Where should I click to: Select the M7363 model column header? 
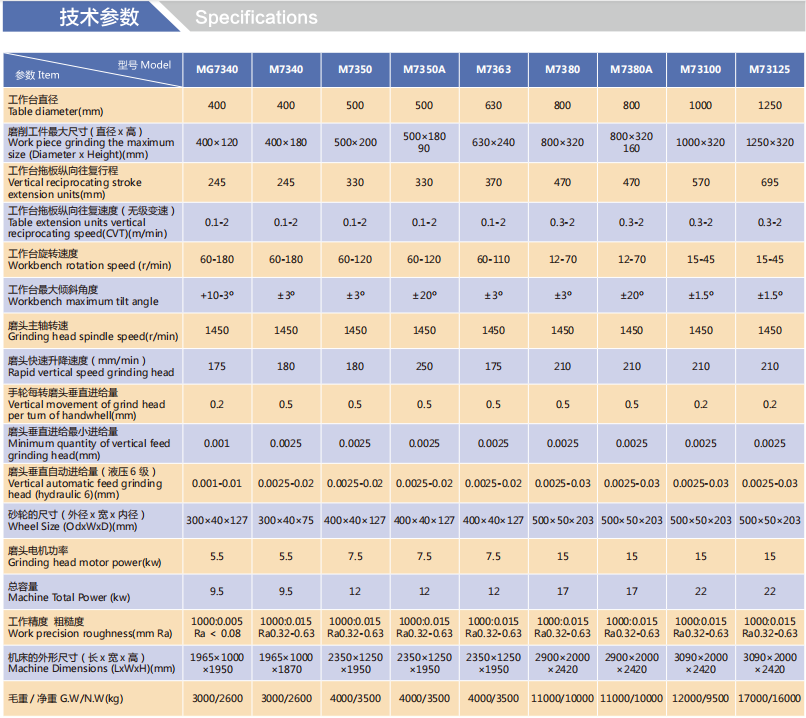click(493, 70)
